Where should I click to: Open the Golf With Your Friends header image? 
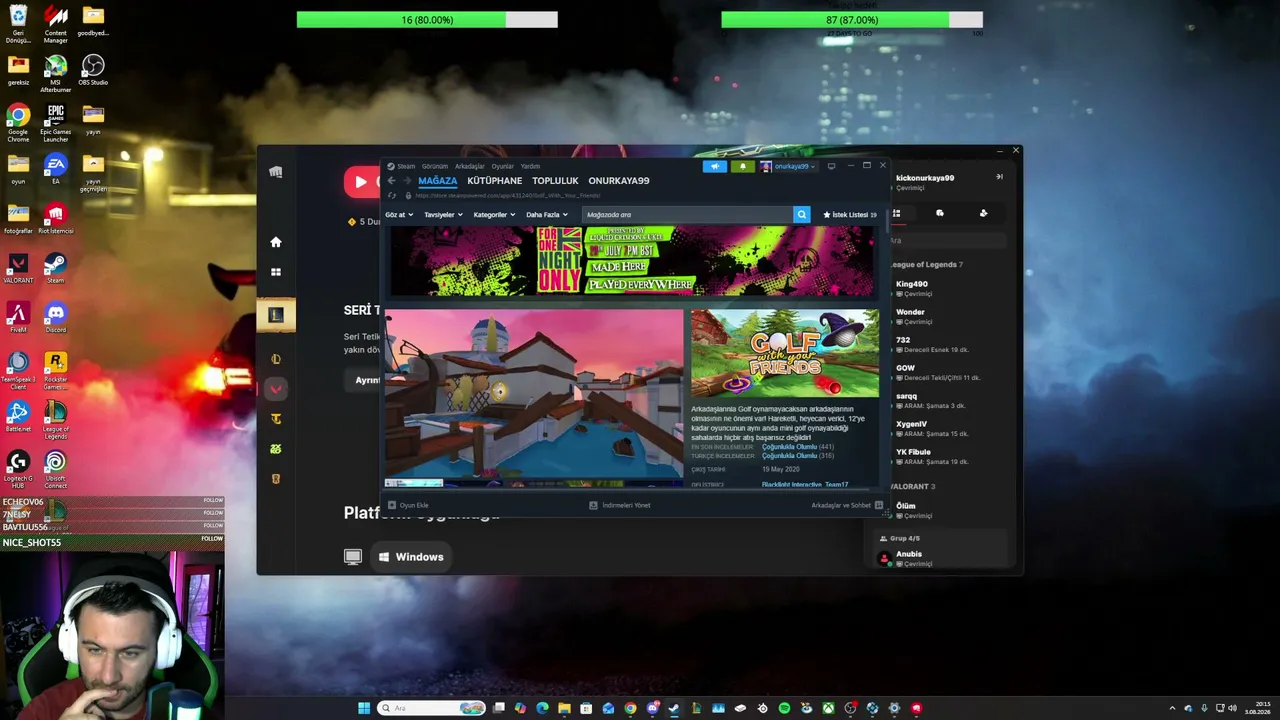[x=785, y=354]
